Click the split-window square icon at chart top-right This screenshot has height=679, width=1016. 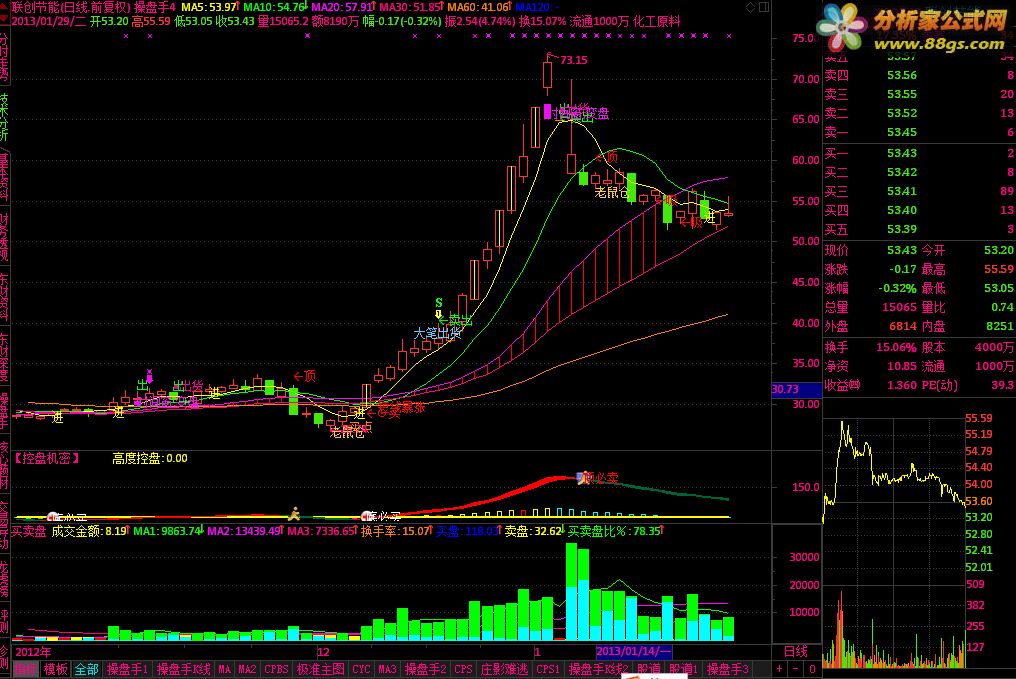pyautogui.click(x=764, y=7)
